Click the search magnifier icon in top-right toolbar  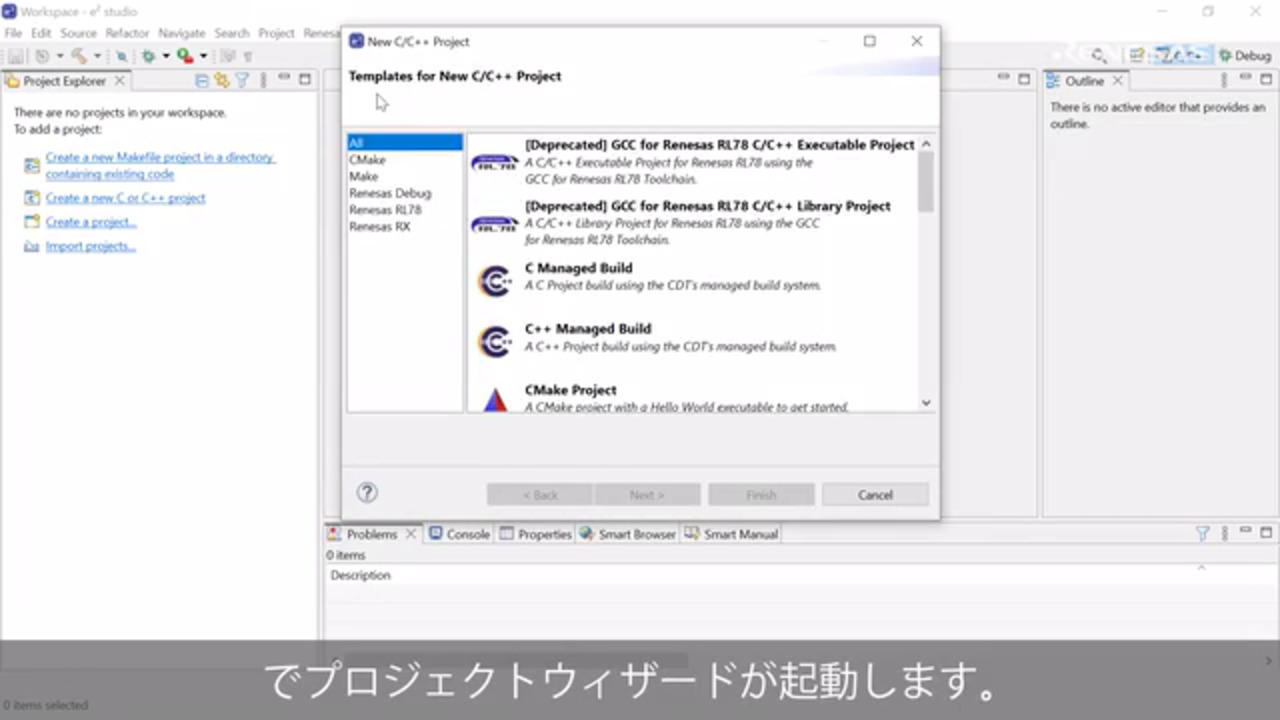click(x=1099, y=56)
